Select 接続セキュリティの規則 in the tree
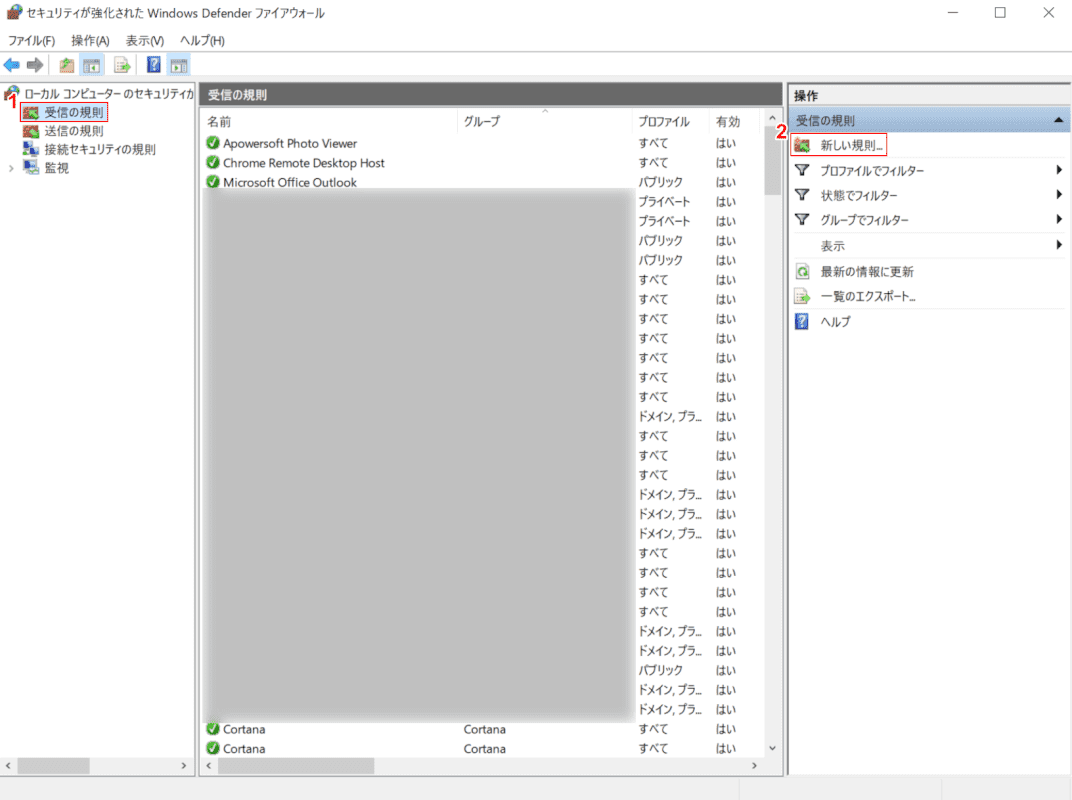The image size is (1072, 800). click(x=100, y=149)
